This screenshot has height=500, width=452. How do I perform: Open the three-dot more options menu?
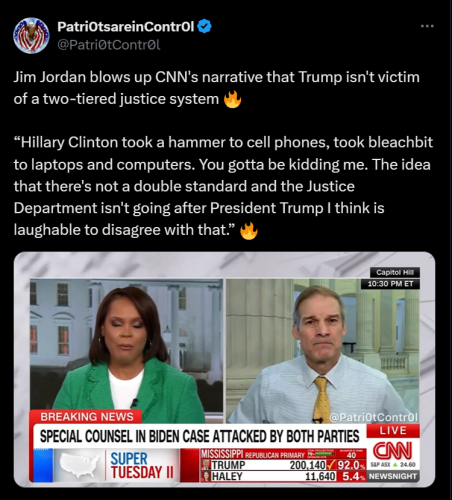(427, 26)
